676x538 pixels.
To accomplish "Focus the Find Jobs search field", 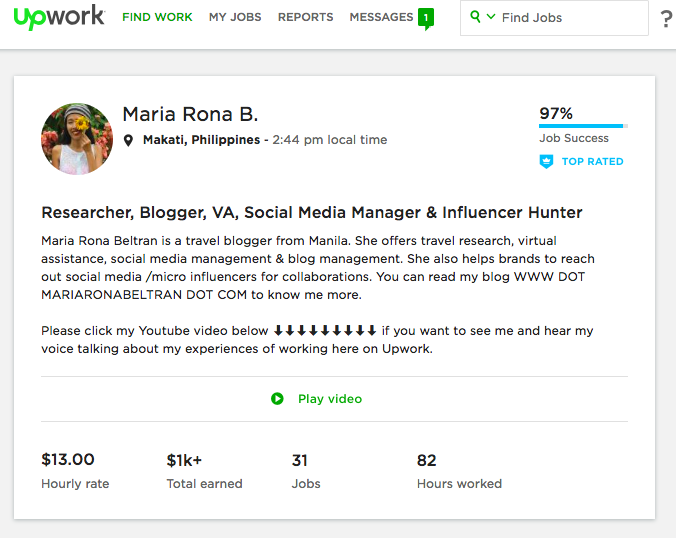I will (x=554, y=18).
